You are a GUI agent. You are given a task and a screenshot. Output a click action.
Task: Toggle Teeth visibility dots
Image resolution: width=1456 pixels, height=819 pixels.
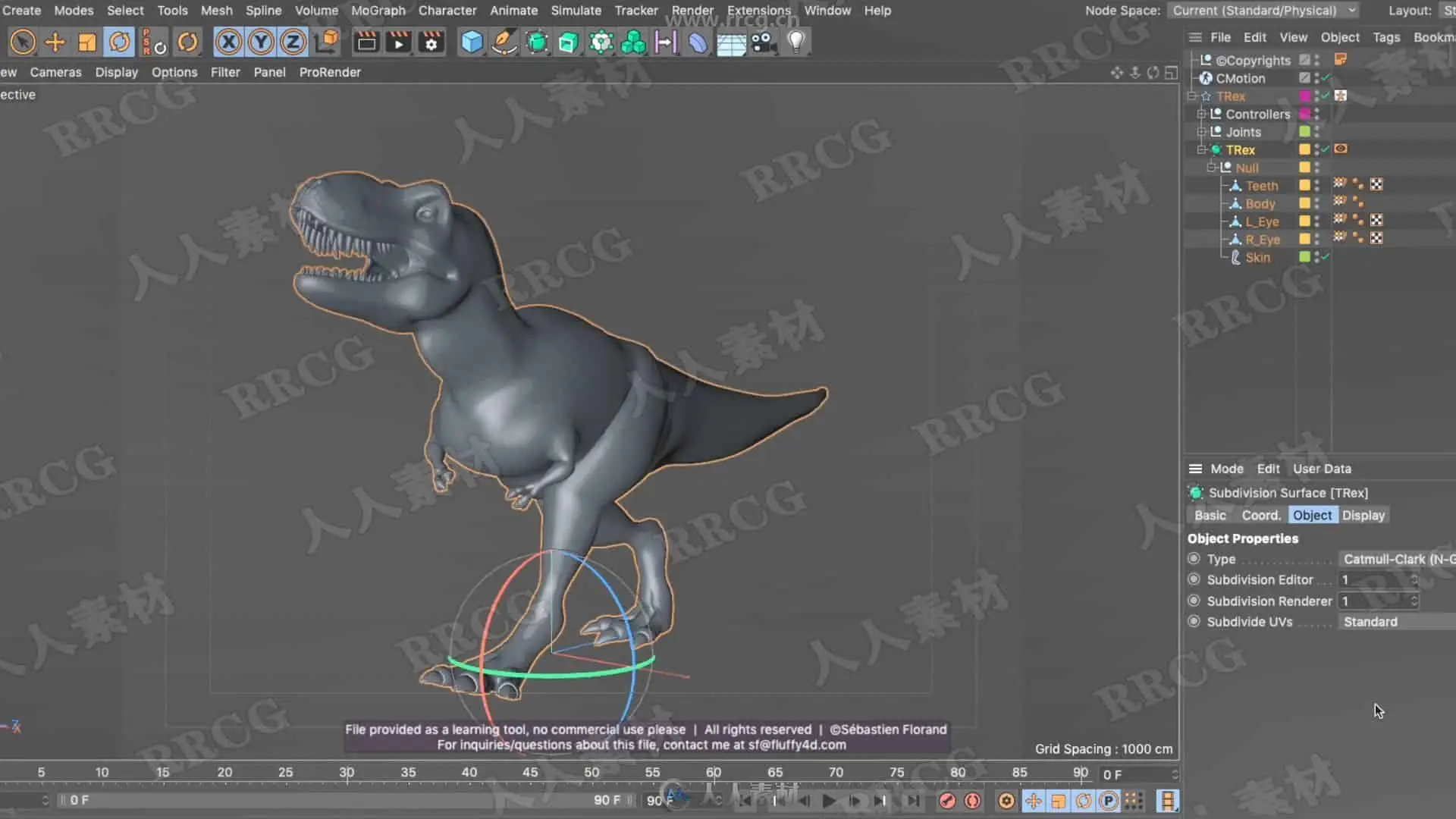click(1317, 185)
